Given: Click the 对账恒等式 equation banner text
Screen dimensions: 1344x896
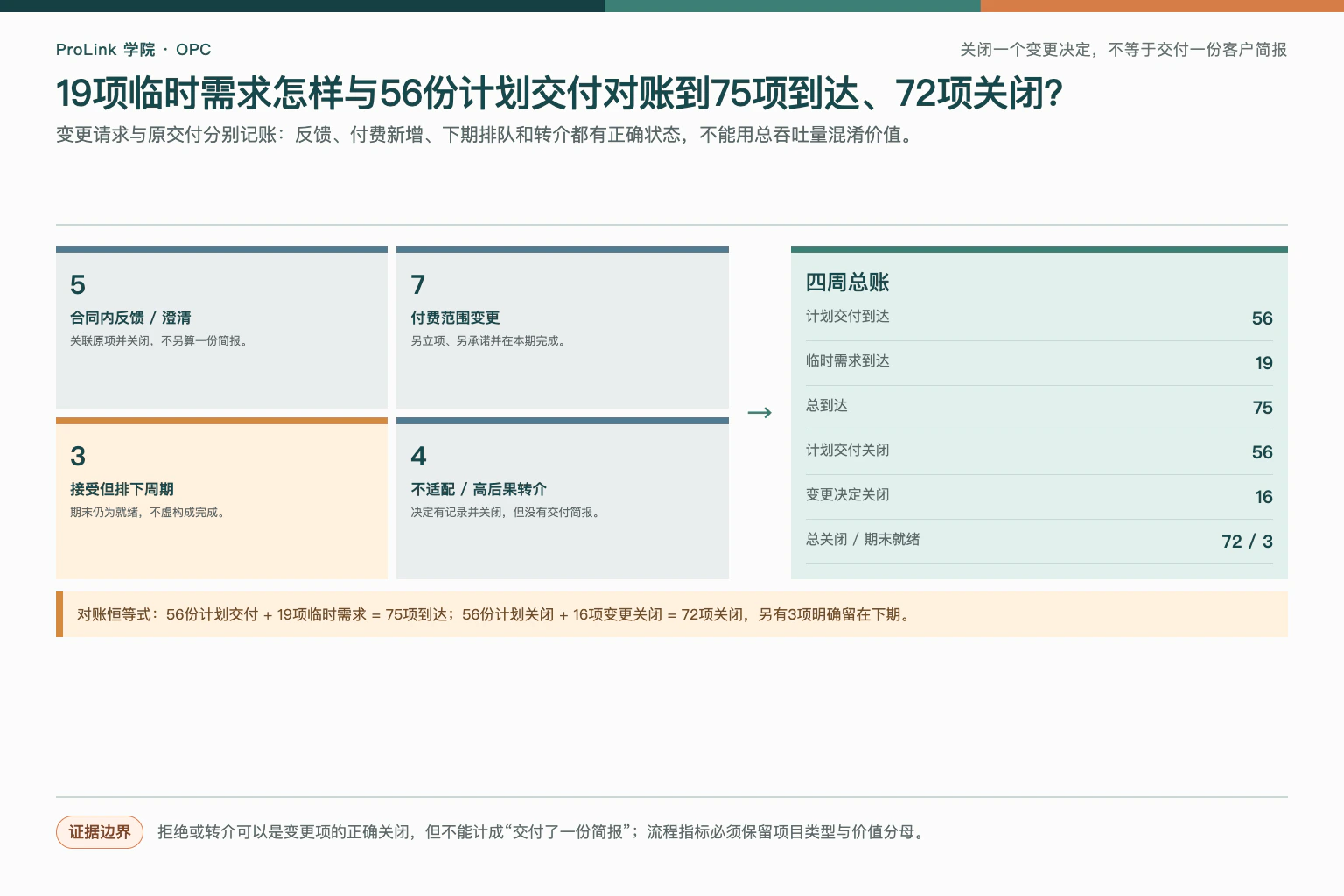Looking at the screenshot, I should 495,614.
